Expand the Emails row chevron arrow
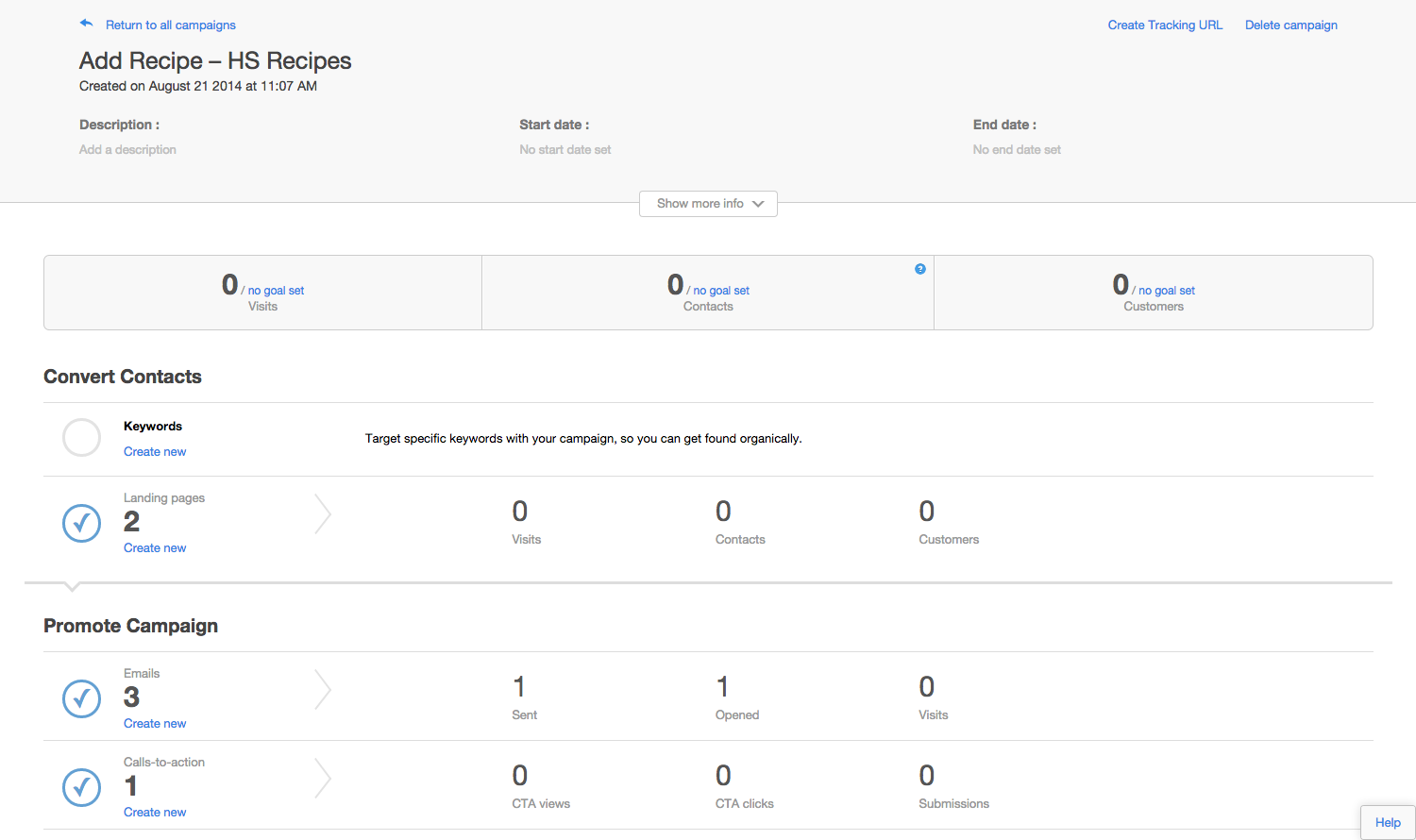 pos(323,690)
